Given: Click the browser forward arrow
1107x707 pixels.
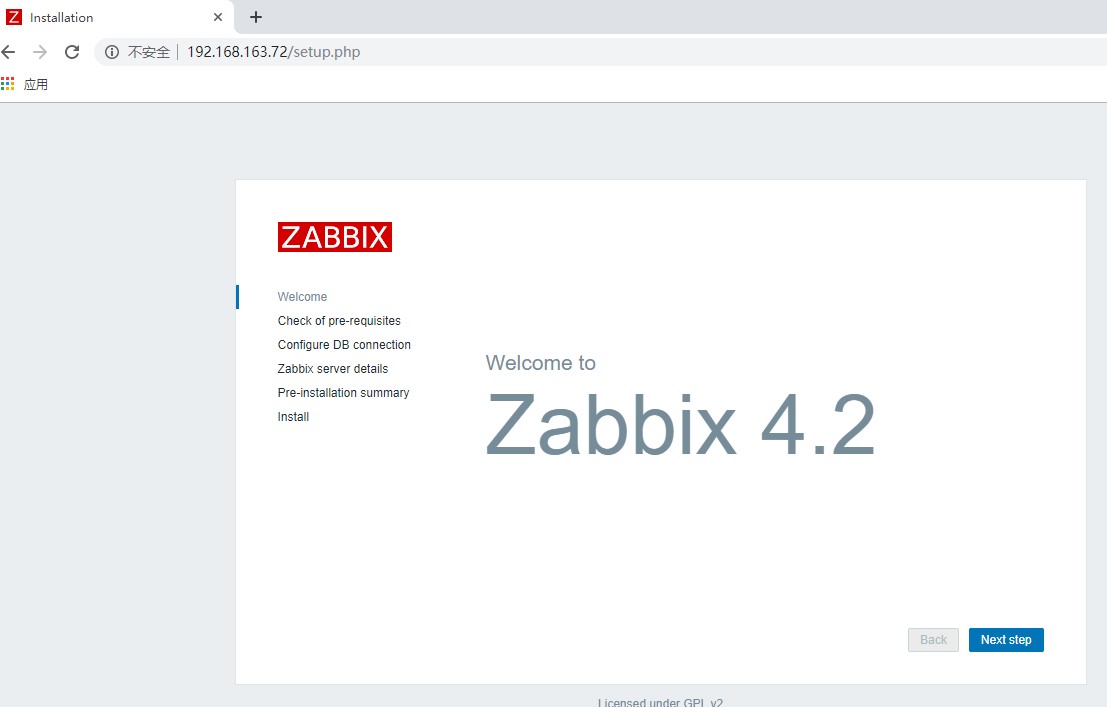Looking at the screenshot, I should click(x=40, y=52).
